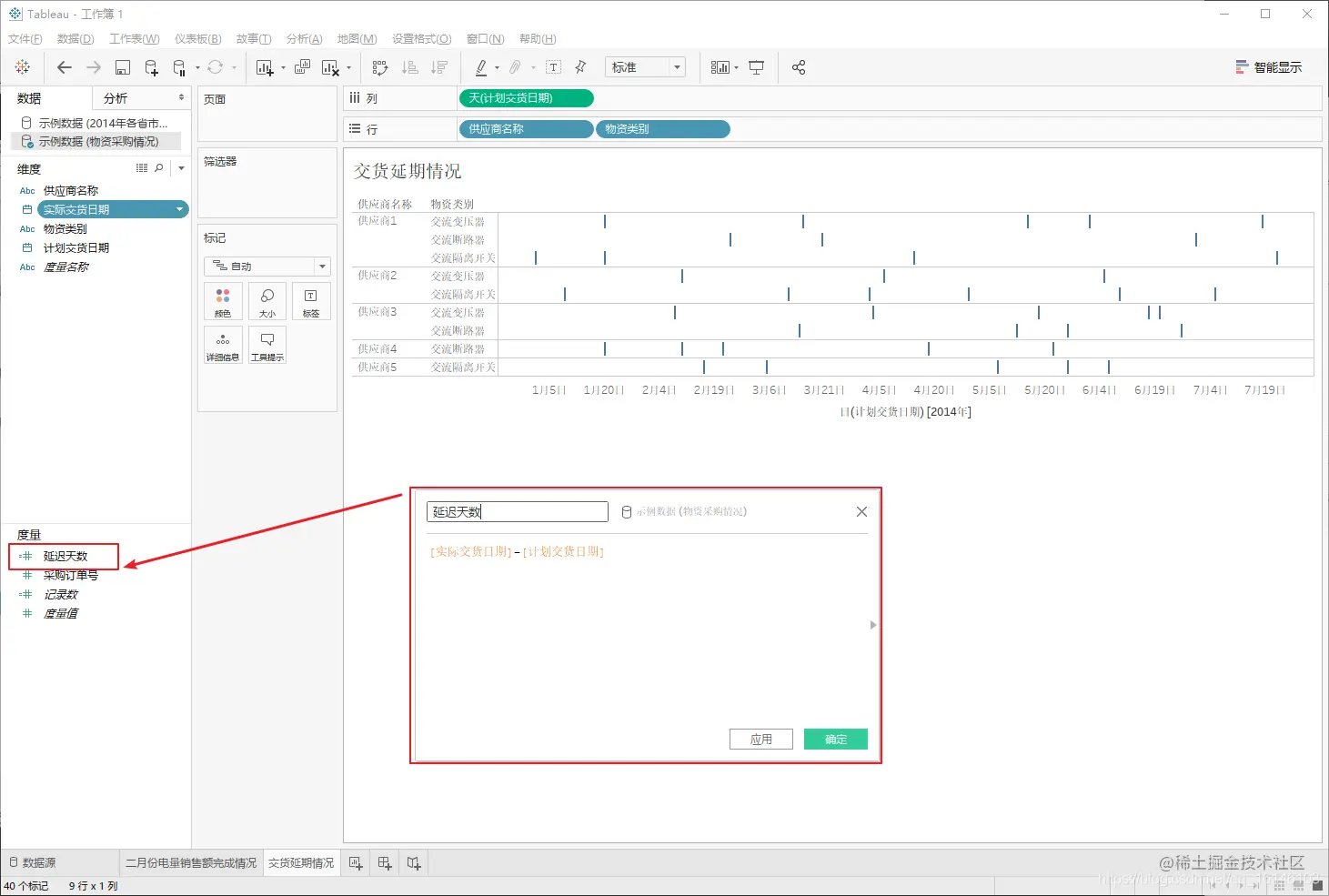
Task: Select the 采购订单号 measure field
Action: coord(70,576)
